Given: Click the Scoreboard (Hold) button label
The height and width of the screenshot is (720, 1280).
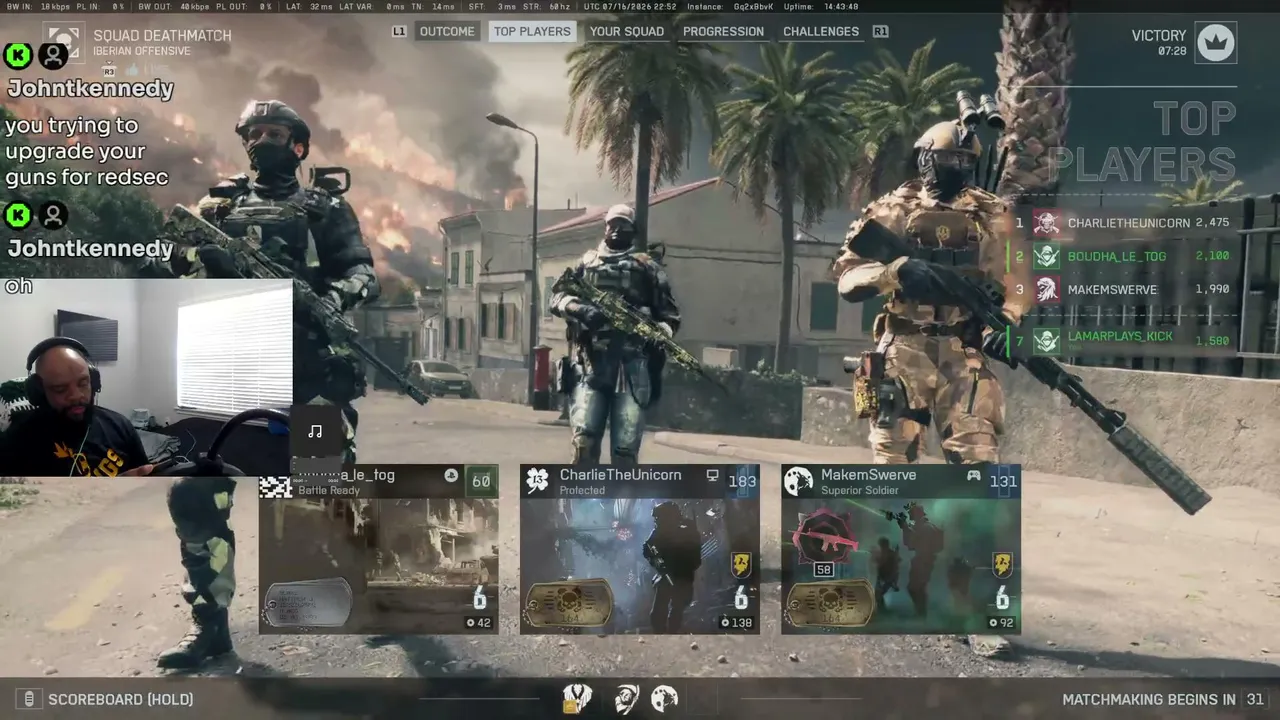Looking at the screenshot, I should [x=121, y=699].
